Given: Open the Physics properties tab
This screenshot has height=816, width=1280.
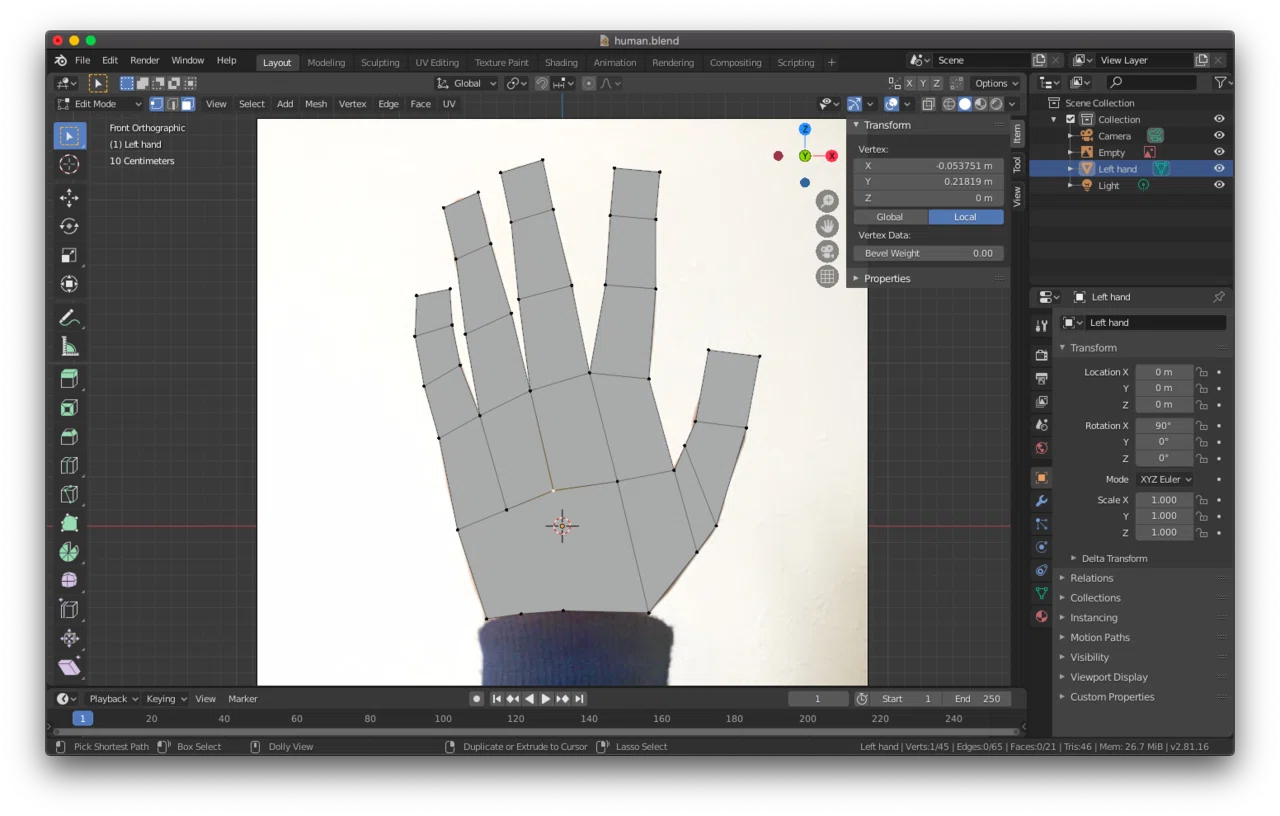Looking at the screenshot, I should point(1041,547).
